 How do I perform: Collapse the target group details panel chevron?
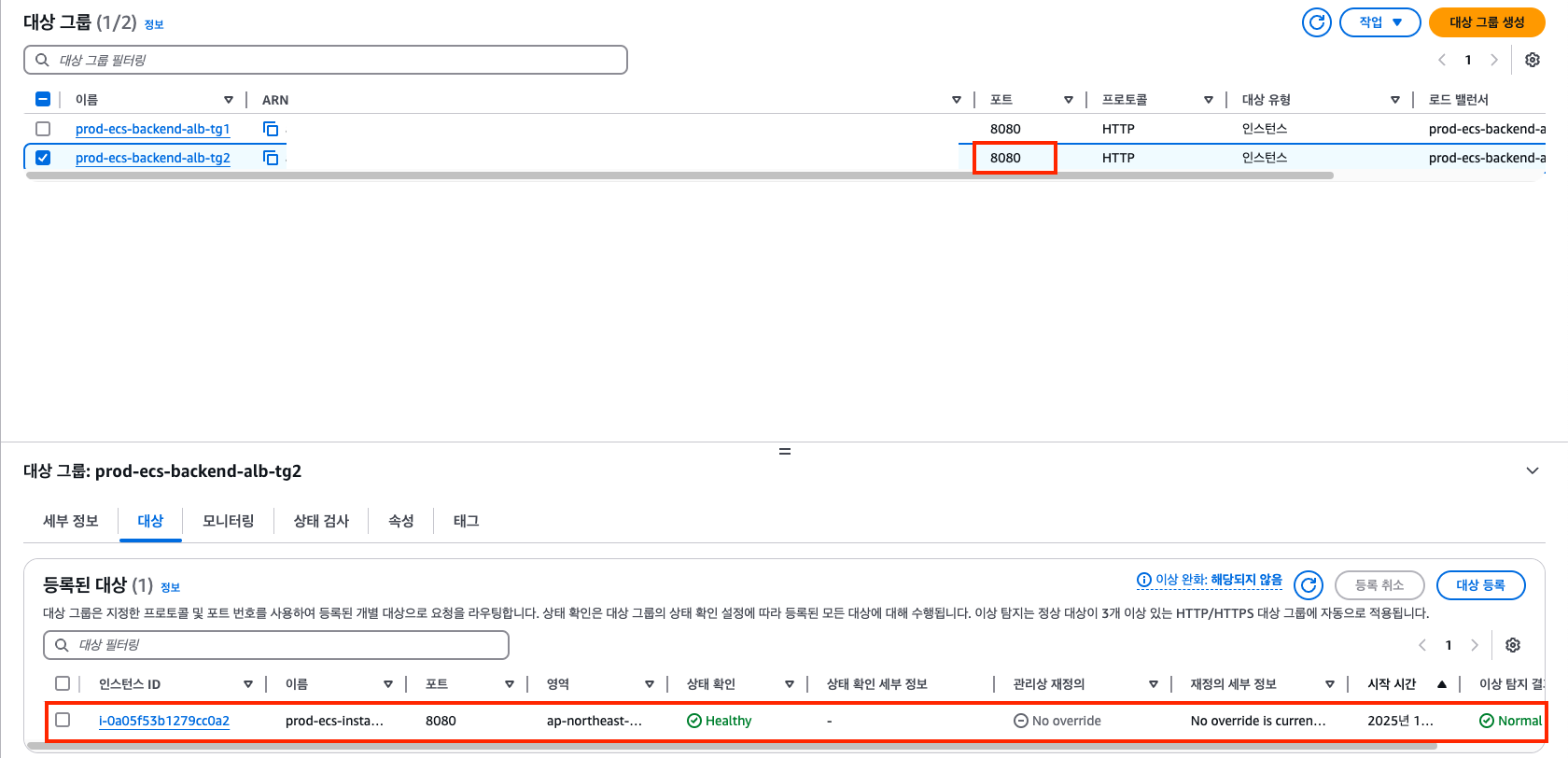point(1533,470)
